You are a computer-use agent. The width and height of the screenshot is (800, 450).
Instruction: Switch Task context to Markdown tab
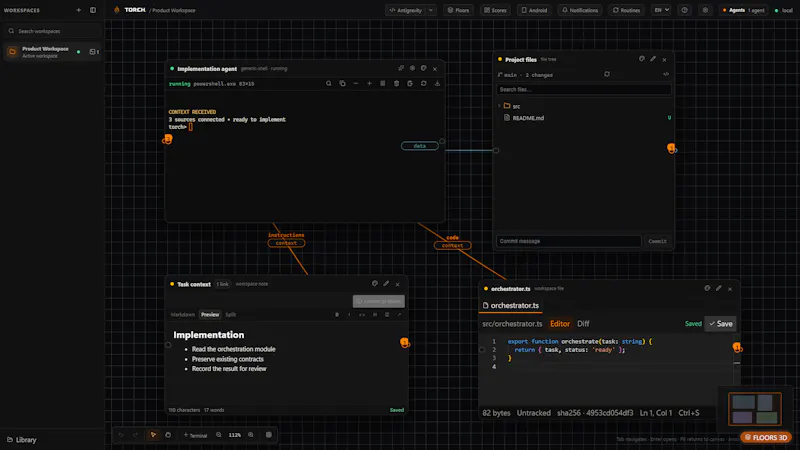(183, 315)
